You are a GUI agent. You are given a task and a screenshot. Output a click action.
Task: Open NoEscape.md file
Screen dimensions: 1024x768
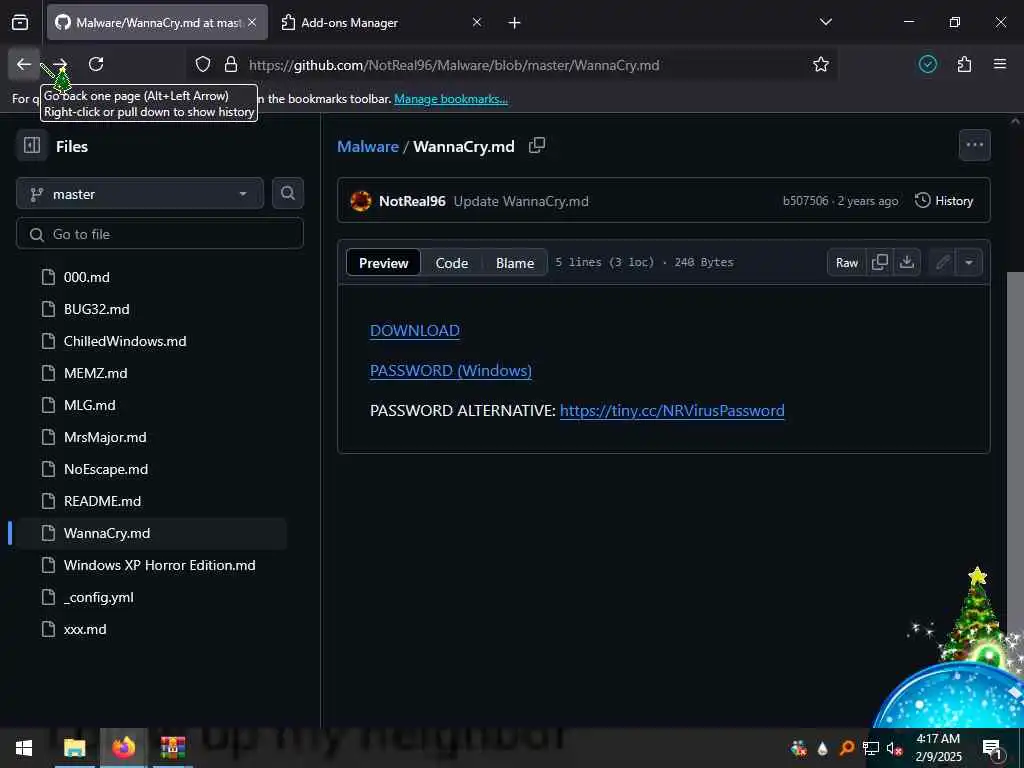pyautogui.click(x=106, y=469)
